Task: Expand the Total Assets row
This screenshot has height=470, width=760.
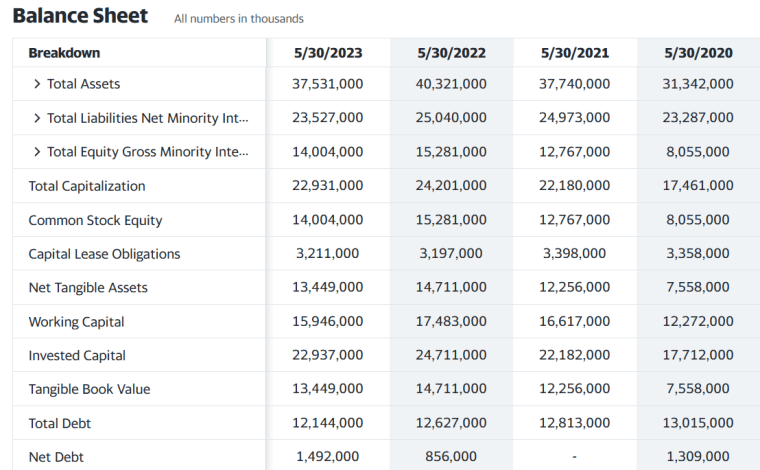Action: (37, 84)
